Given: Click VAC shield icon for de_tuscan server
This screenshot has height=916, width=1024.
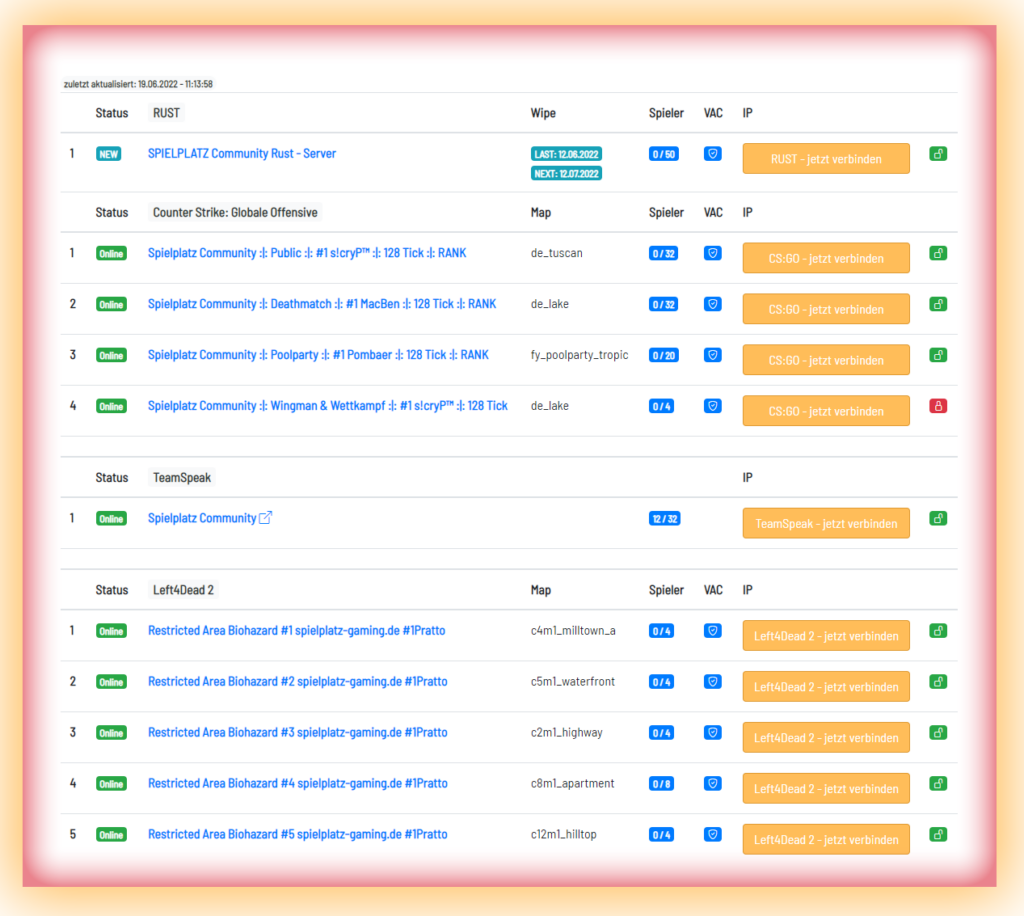Looking at the screenshot, I should [712, 253].
